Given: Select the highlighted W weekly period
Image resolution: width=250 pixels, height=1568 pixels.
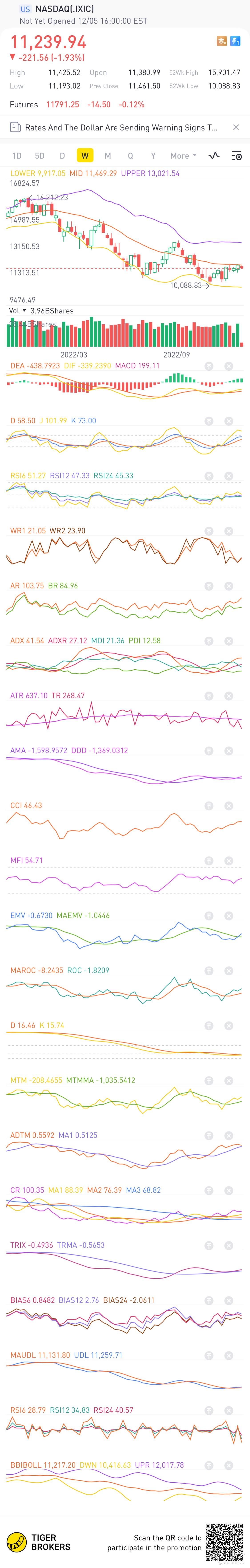Looking at the screenshot, I should point(84,156).
